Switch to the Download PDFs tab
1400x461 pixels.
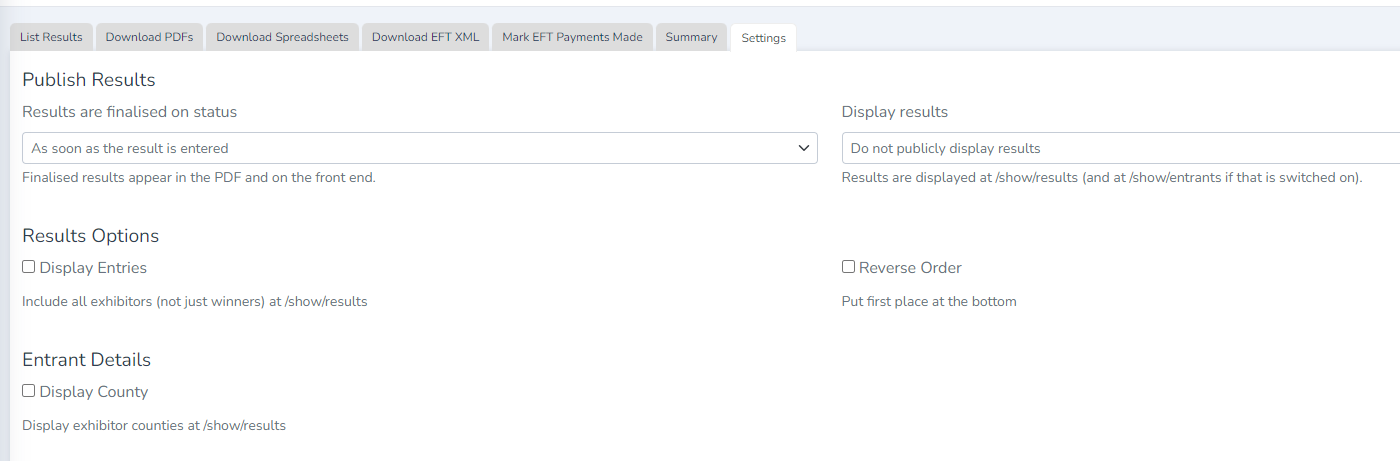(x=149, y=37)
